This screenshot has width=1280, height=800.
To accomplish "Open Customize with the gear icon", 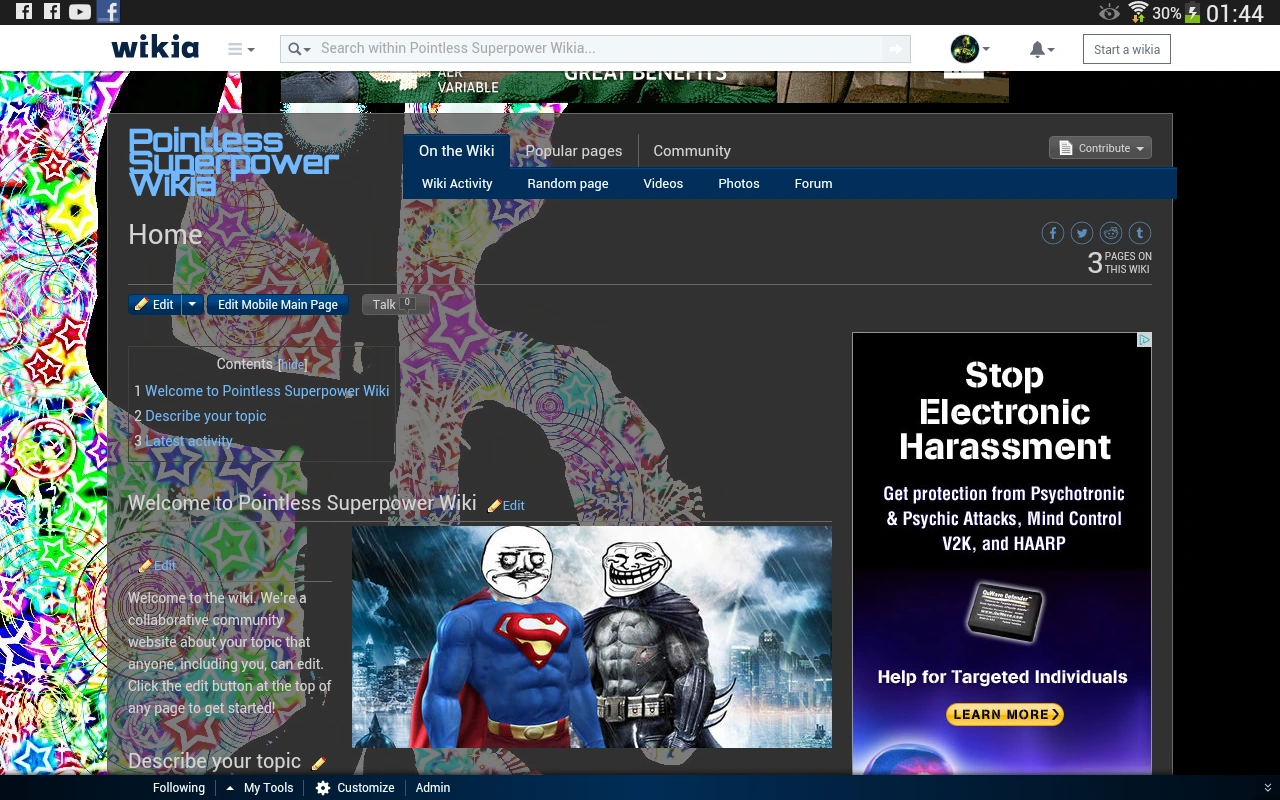I will [355, 788].
